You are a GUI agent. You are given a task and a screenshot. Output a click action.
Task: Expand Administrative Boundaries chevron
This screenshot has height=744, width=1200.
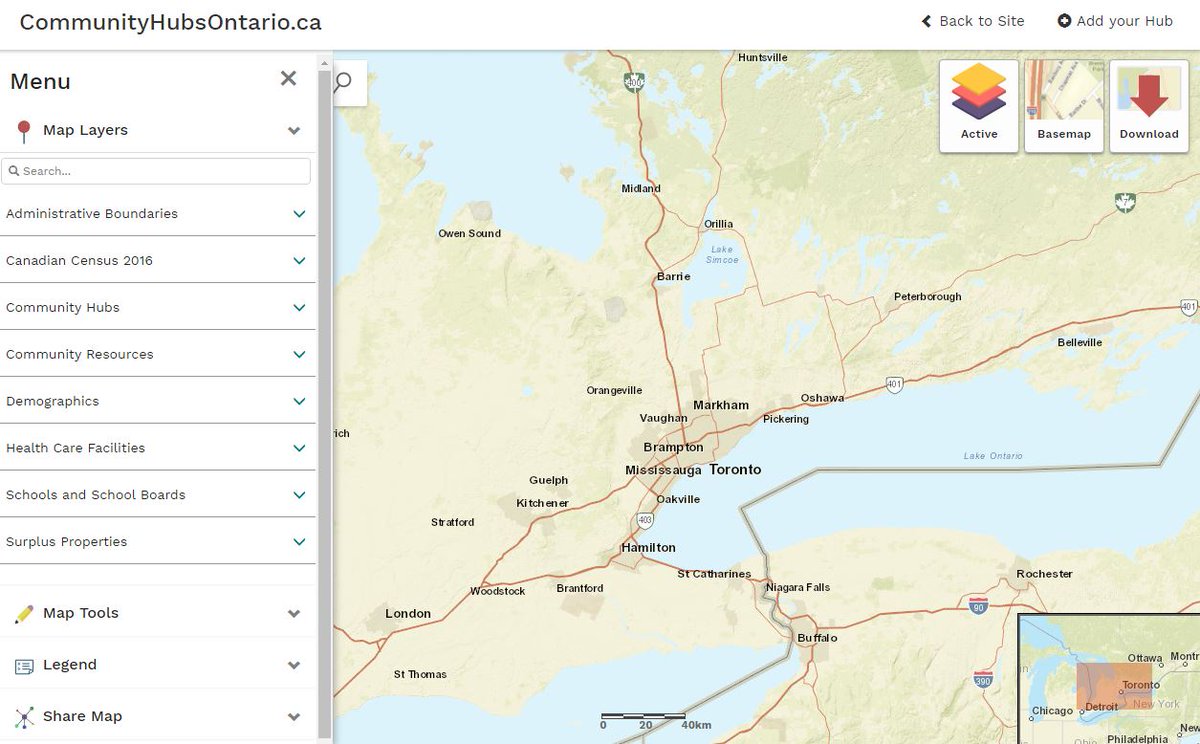[x=299, y=214]
